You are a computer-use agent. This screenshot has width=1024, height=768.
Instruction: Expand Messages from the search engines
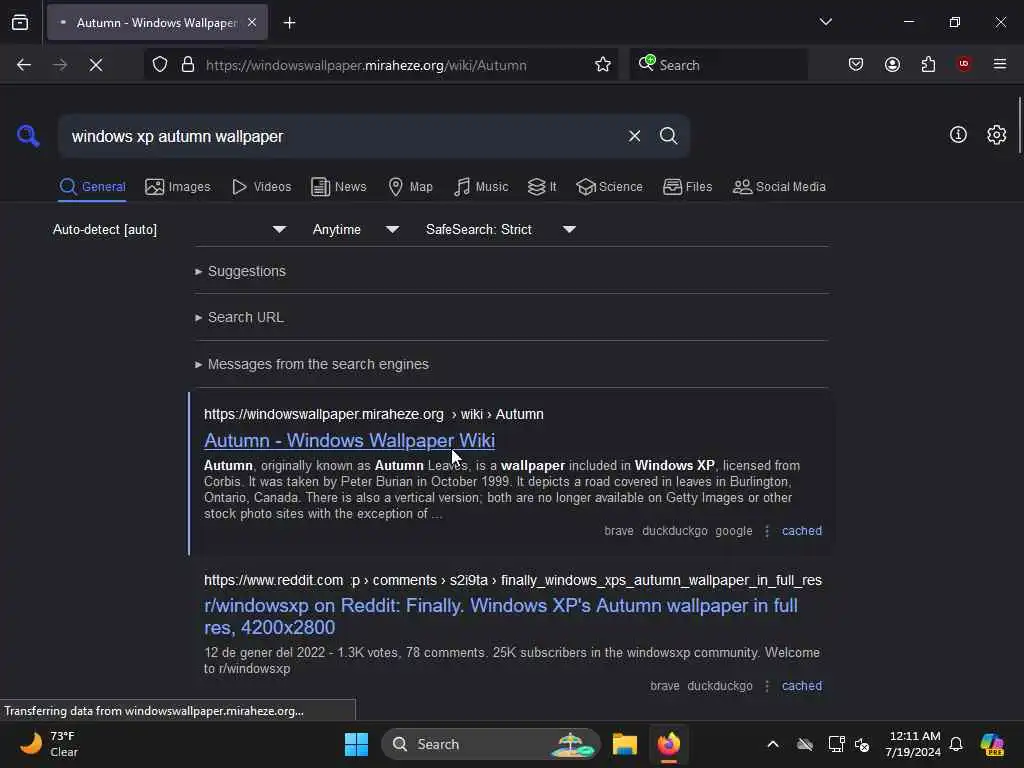[x=312, y=364]
